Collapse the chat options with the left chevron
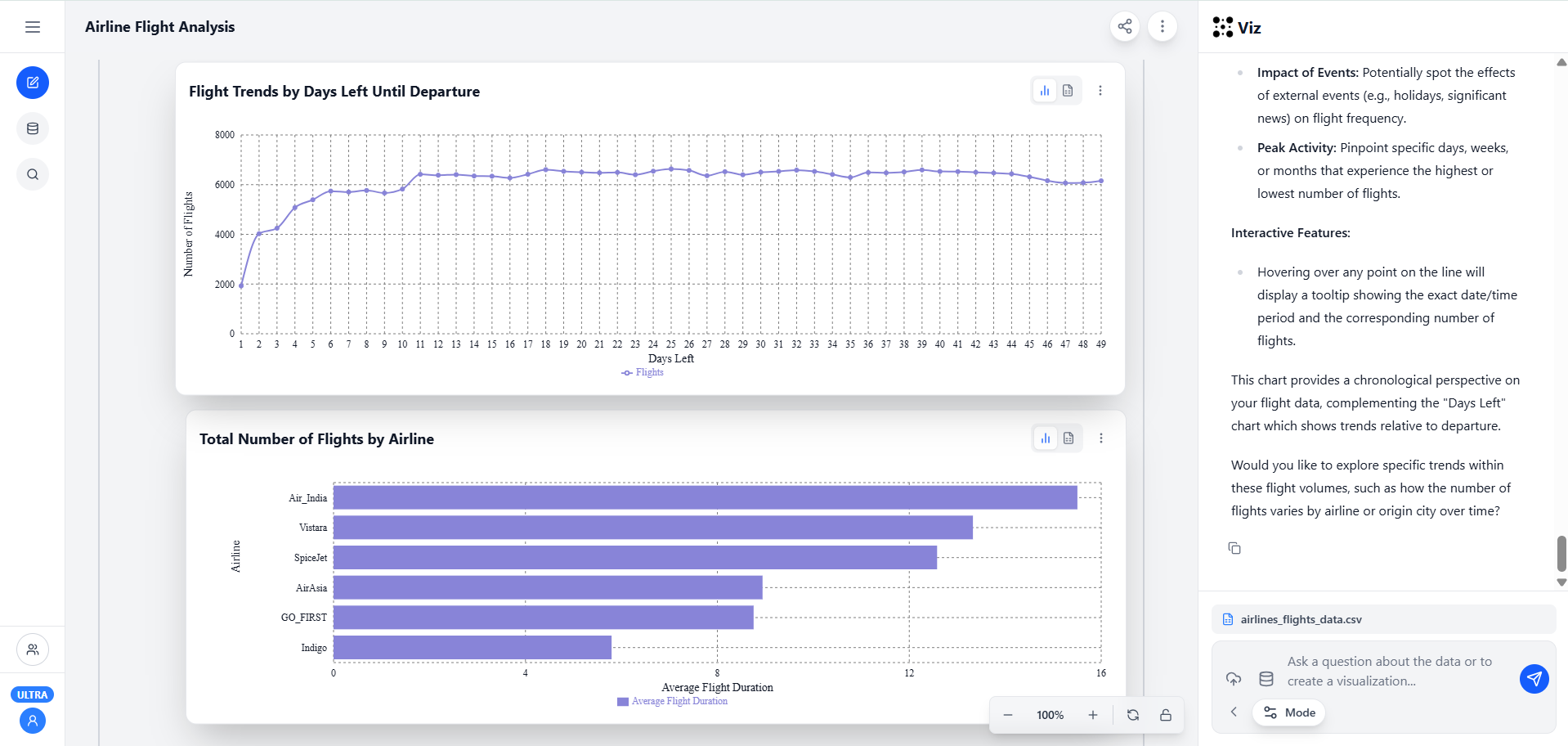This screenshot has width=1568, height=746. click(x=1234, y=712)
